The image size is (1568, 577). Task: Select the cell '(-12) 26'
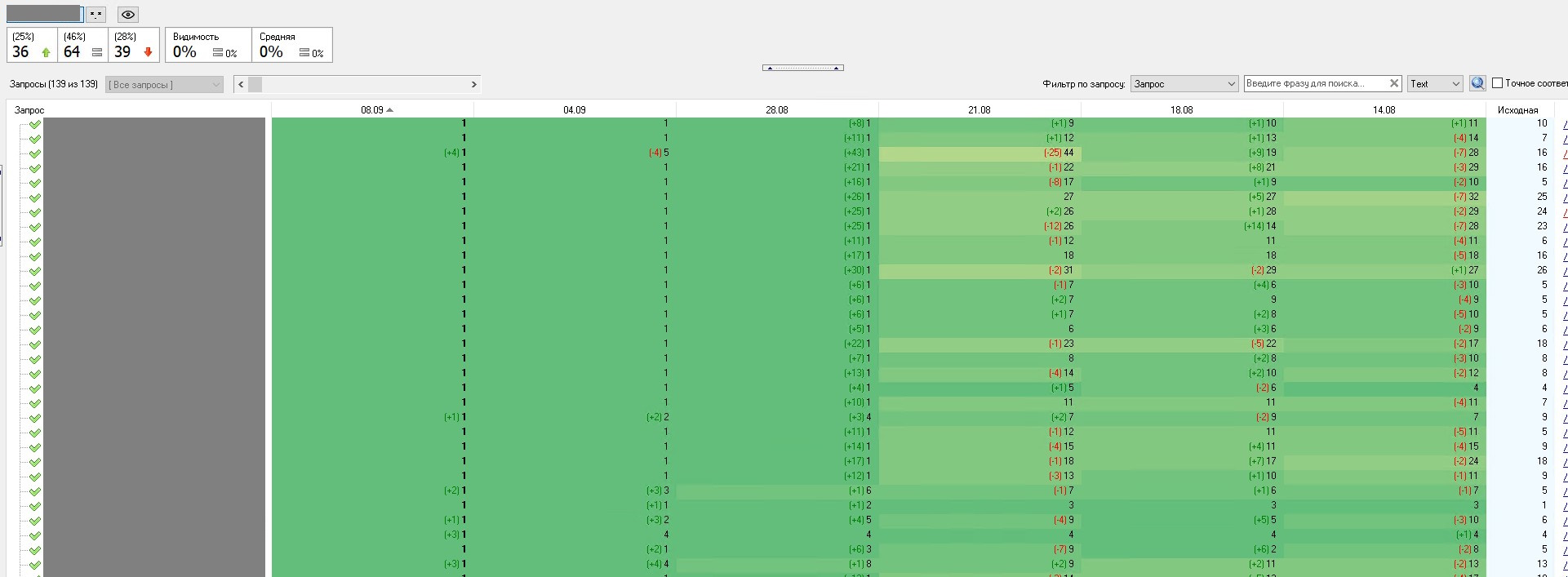click(979, 226)
